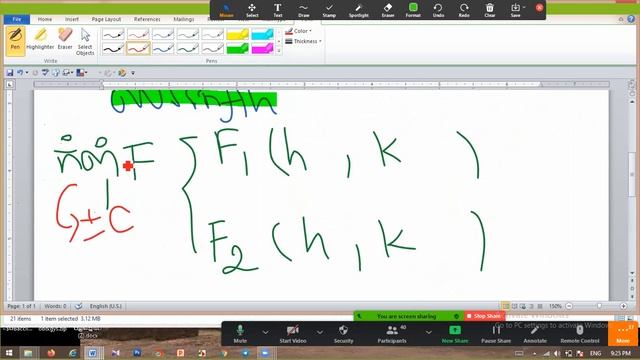Open the Mailings tab
640x360 pixels.
(184, 19)
